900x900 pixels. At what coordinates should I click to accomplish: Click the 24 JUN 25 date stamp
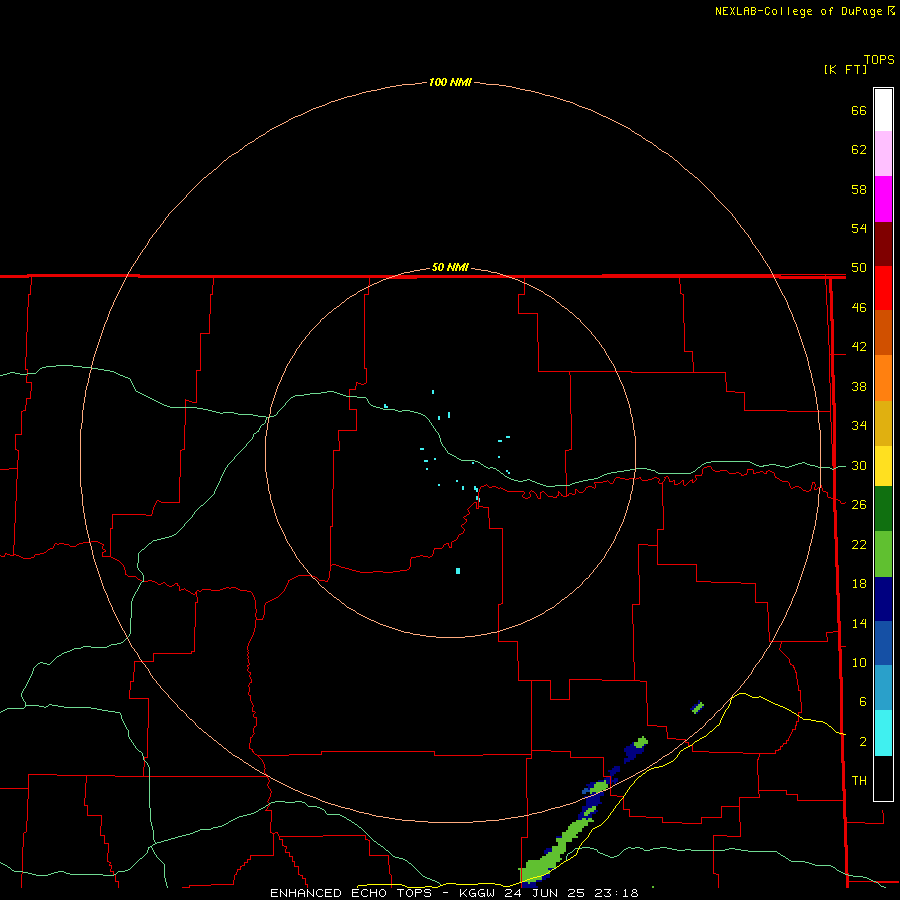pos(545,893)
